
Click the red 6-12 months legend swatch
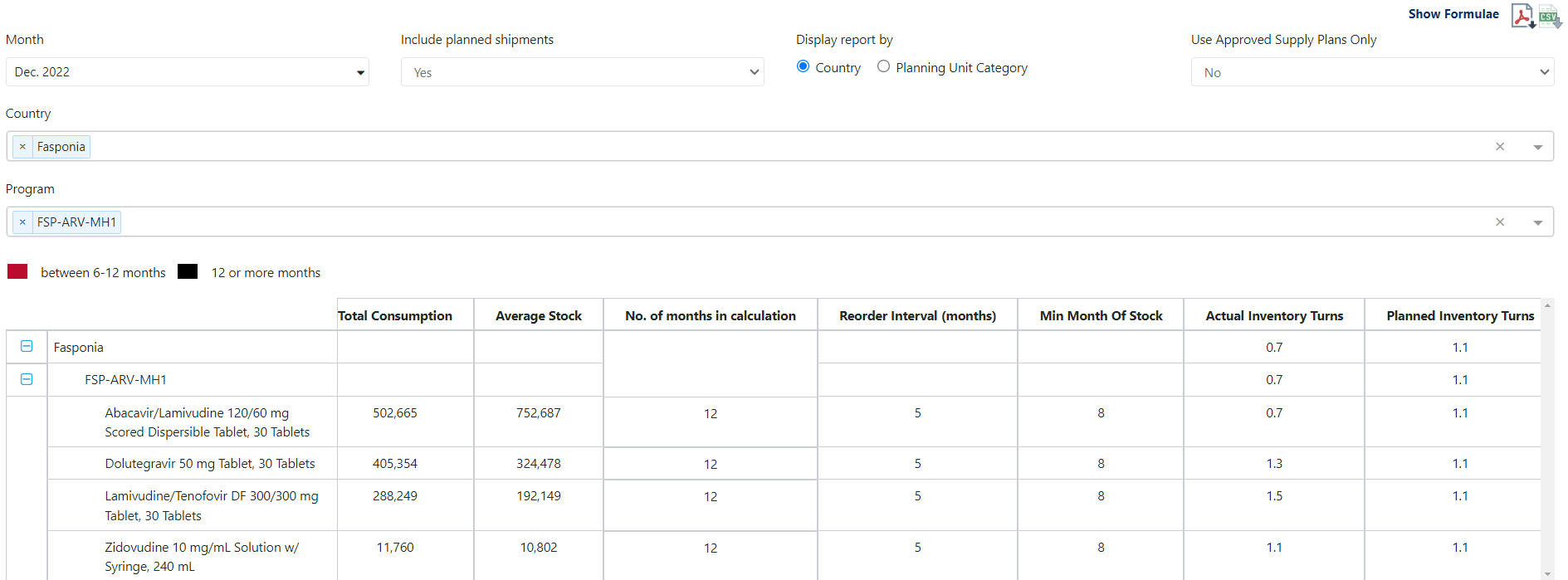pyautogui.click(x=17, y=271)
